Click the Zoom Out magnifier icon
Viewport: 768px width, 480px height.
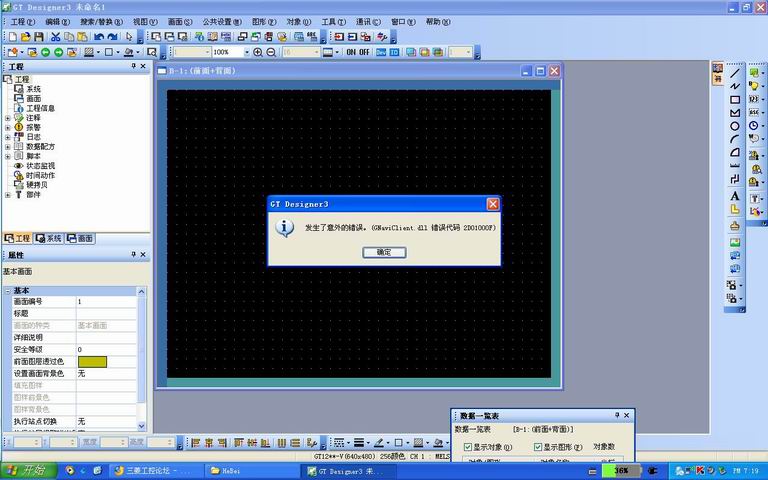(x=270, y=52)
